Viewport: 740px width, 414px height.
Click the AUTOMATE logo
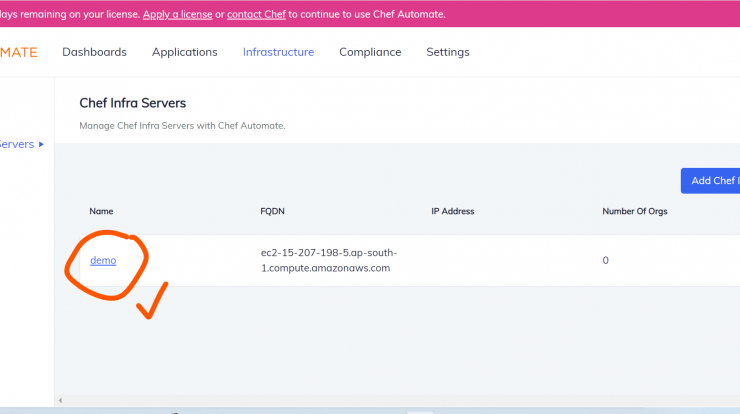pos(19,52)
